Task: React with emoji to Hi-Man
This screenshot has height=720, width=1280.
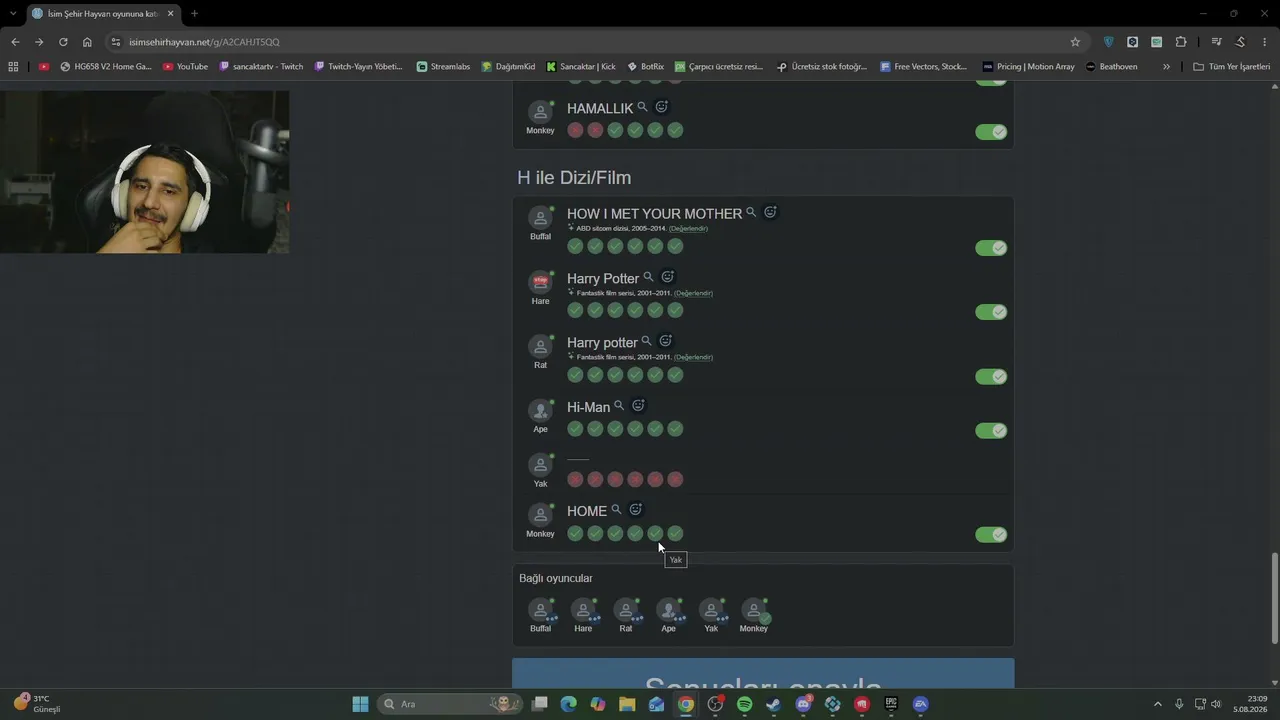Action: [638, 405]
